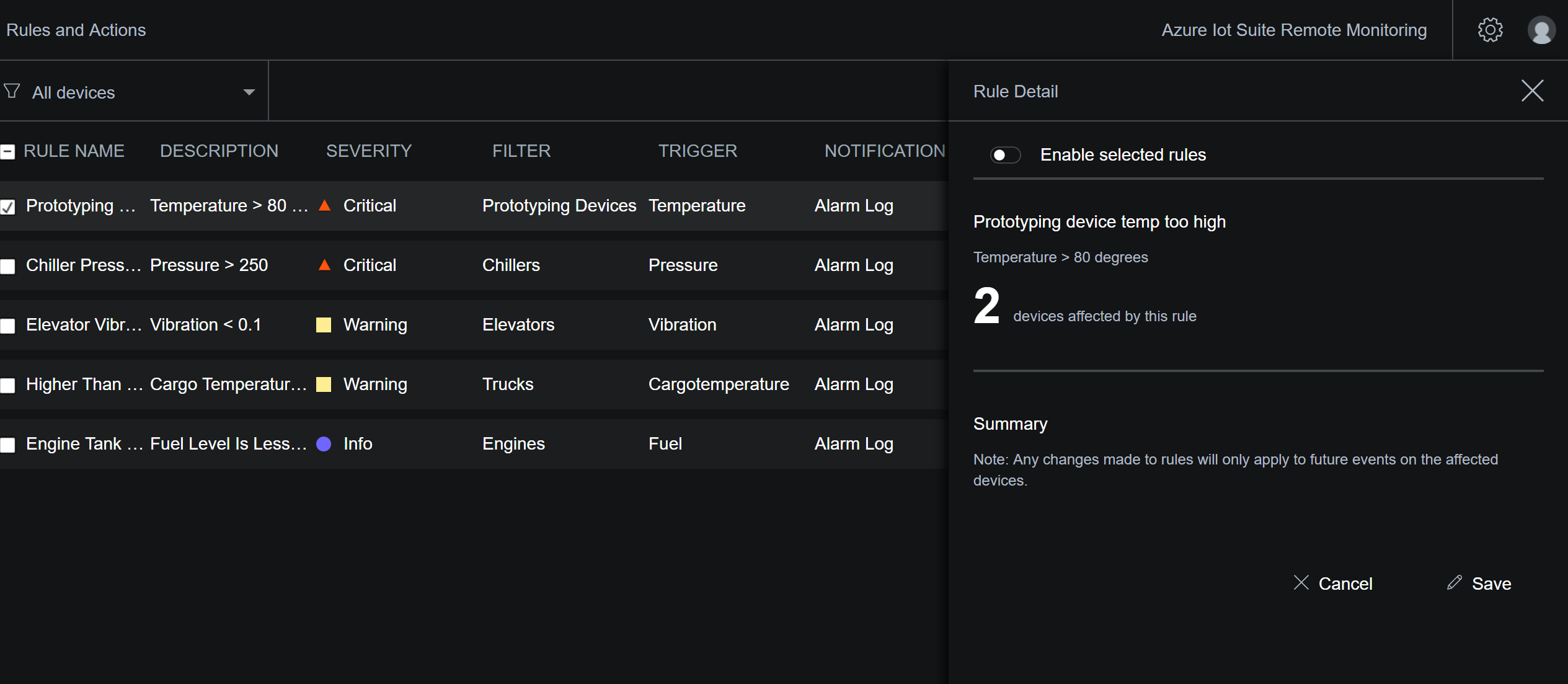Screen dimensions: 1568x684
Task: Check the select-all checkbox in the header
Action: [x=8, y=151]
